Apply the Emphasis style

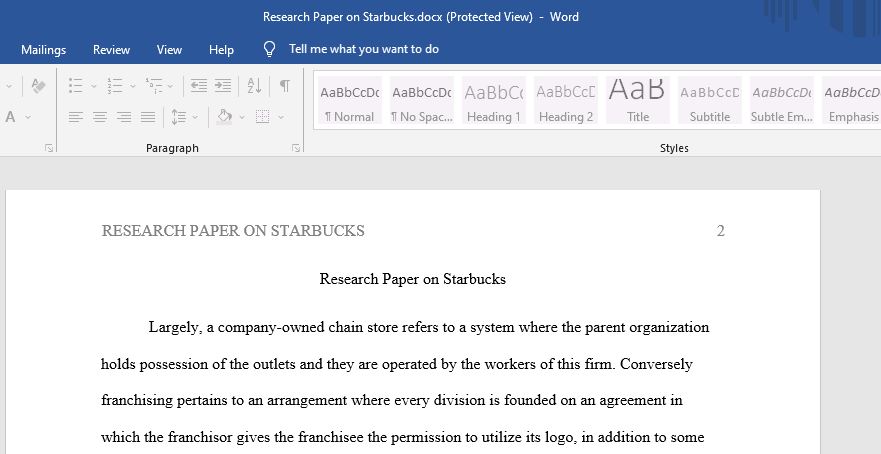coord(852,101)
